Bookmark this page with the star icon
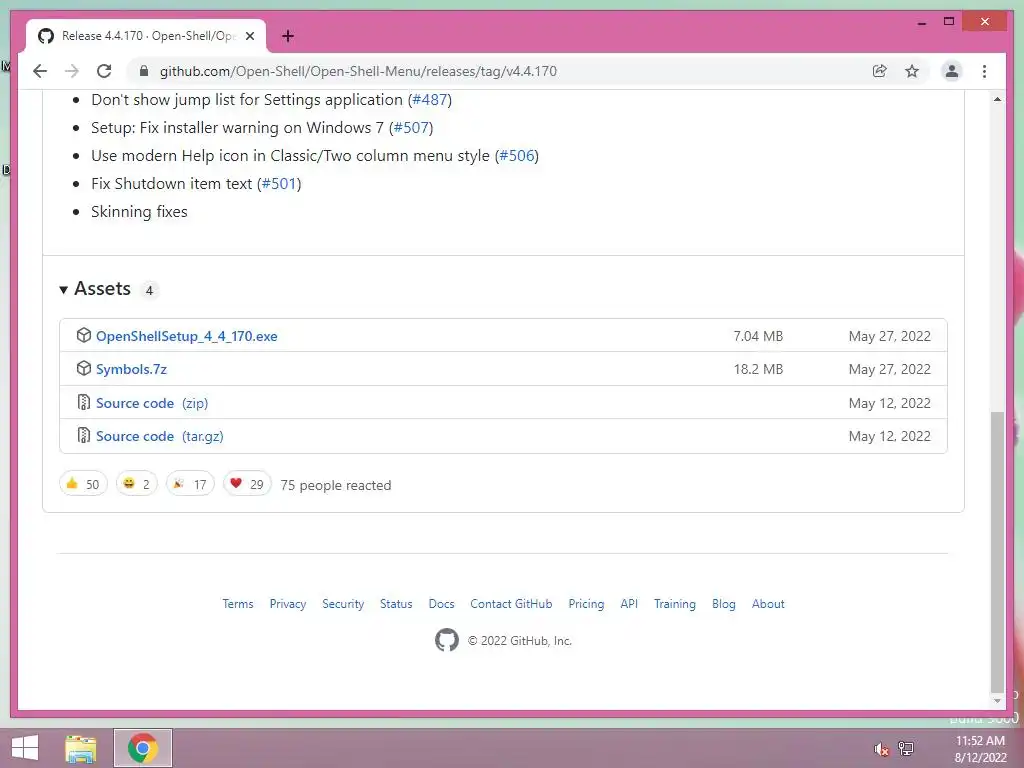1024x768 pixels. 912,71
